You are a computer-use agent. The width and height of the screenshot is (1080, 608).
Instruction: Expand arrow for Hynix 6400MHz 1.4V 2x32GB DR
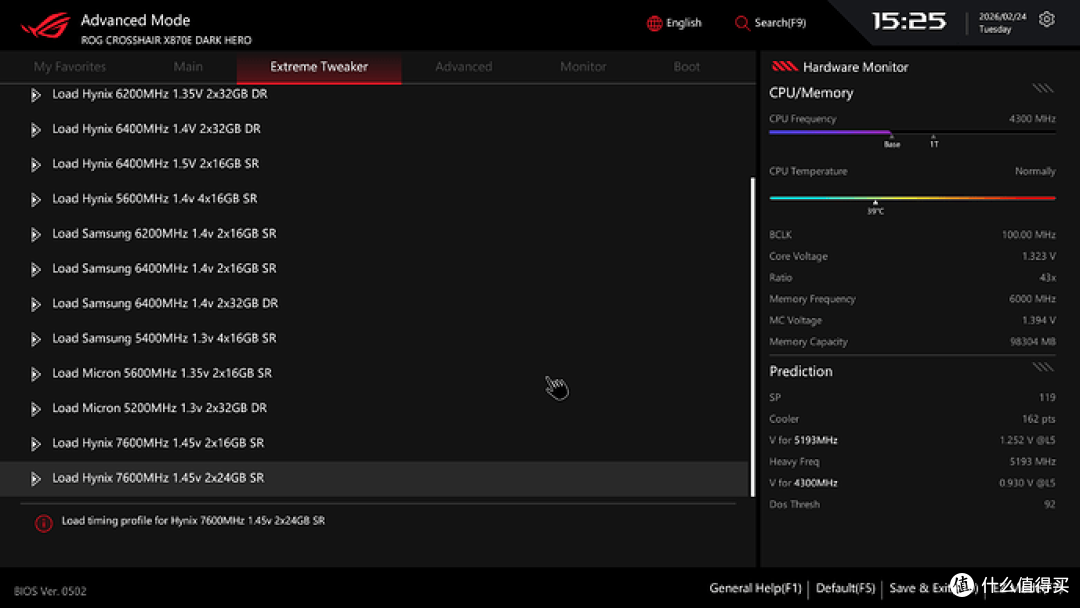pos(36,129)
